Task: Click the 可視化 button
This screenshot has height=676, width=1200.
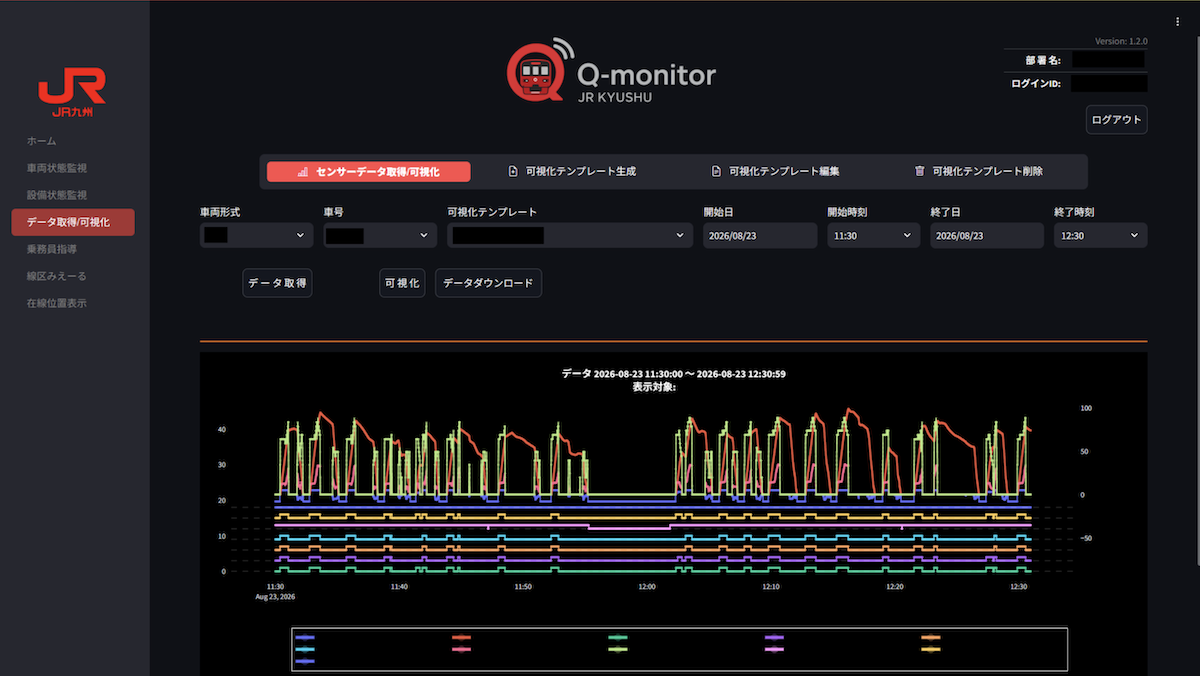Action: point(403,284)
